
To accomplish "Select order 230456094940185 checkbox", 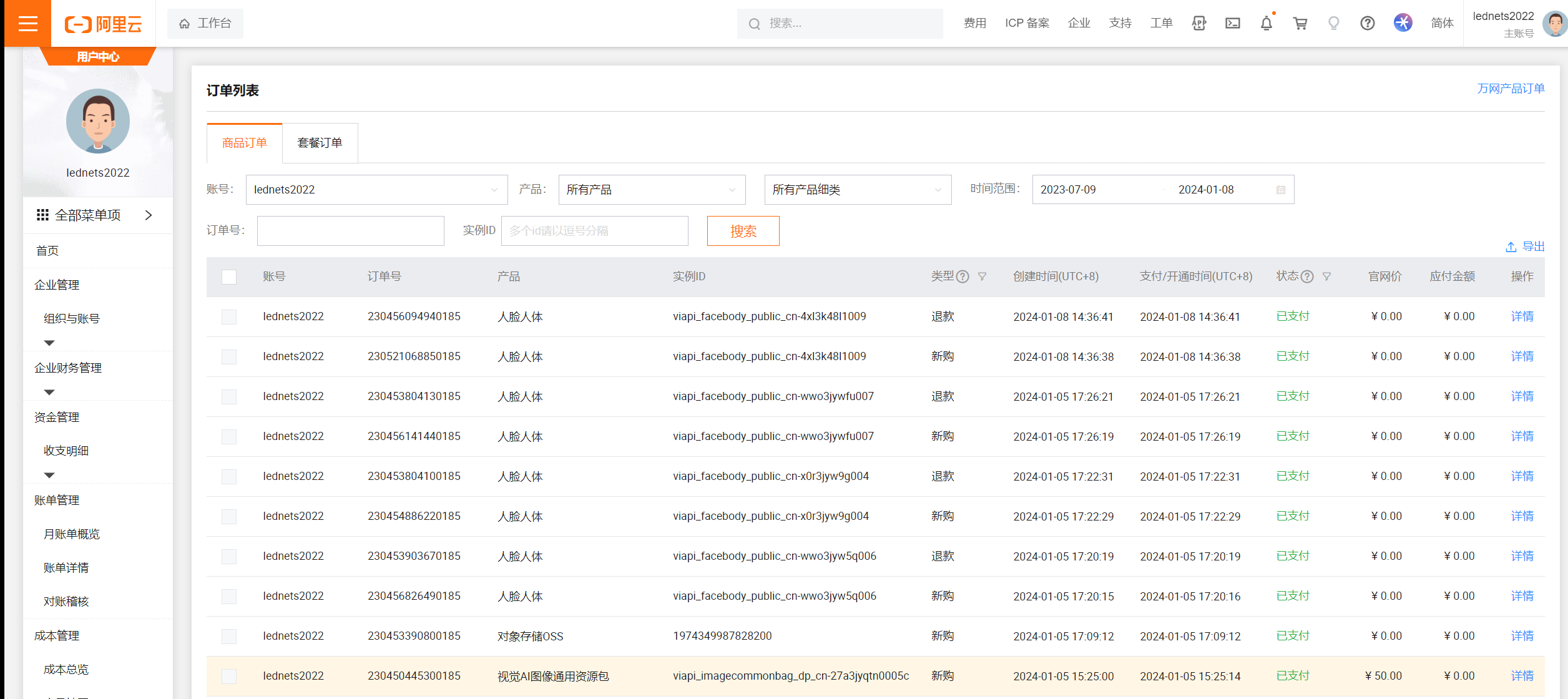I will click(229, 317).
